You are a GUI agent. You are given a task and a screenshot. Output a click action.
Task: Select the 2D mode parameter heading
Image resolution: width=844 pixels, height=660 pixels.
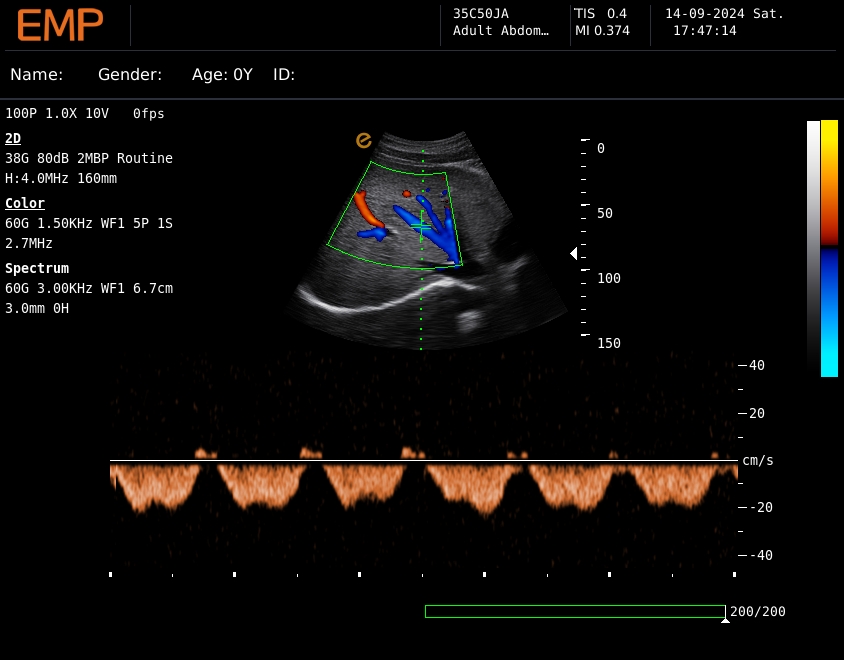coord(13,138)
